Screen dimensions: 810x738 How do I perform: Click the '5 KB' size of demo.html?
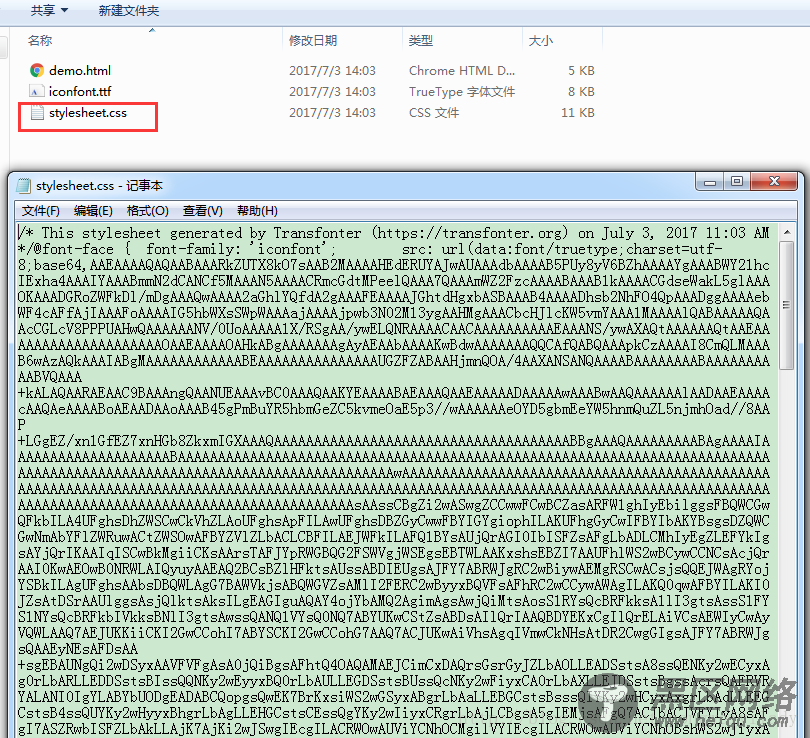(x=581, y=70)
